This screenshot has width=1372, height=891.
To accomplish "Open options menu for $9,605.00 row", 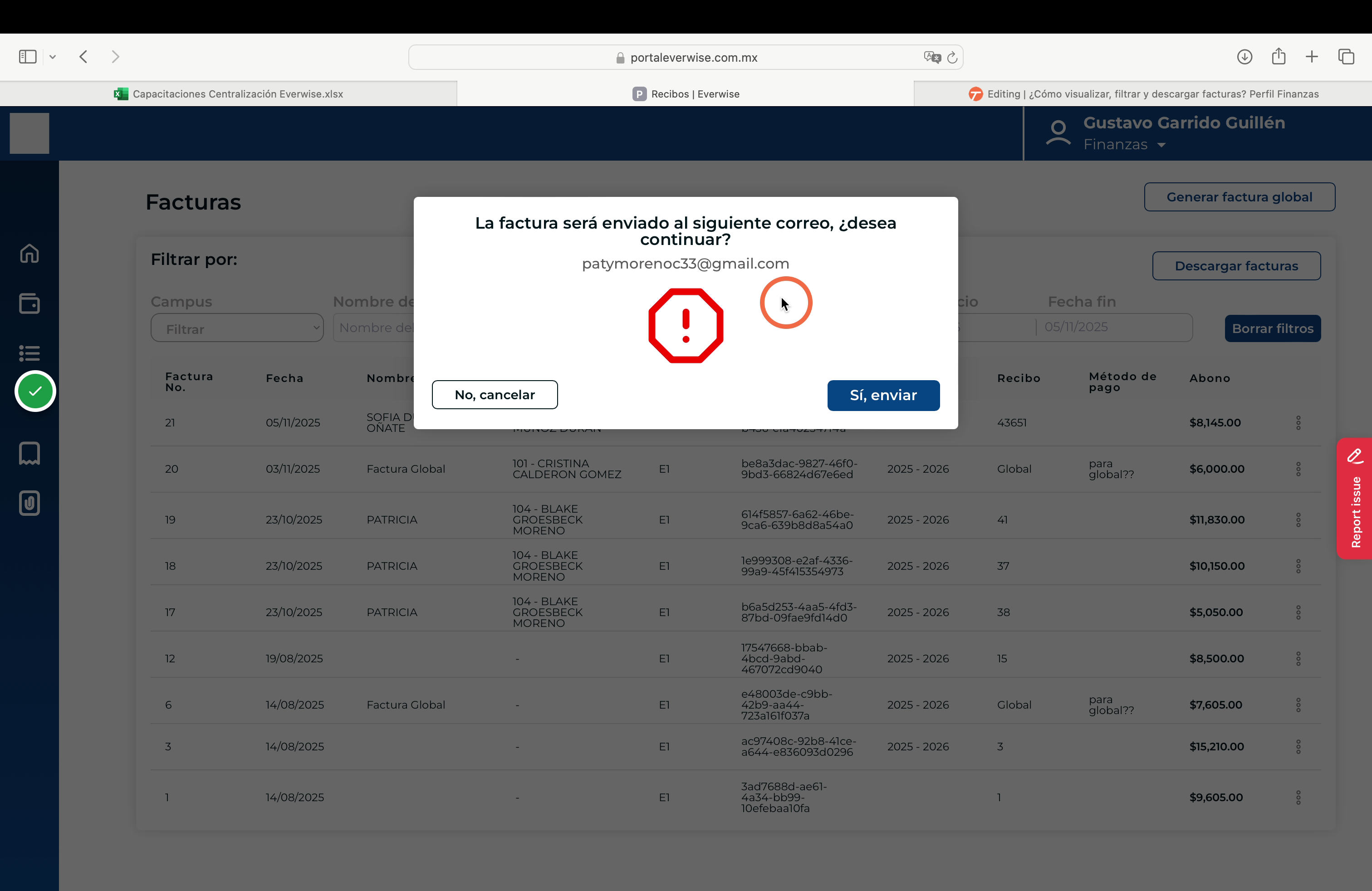I will point(1298,798).
